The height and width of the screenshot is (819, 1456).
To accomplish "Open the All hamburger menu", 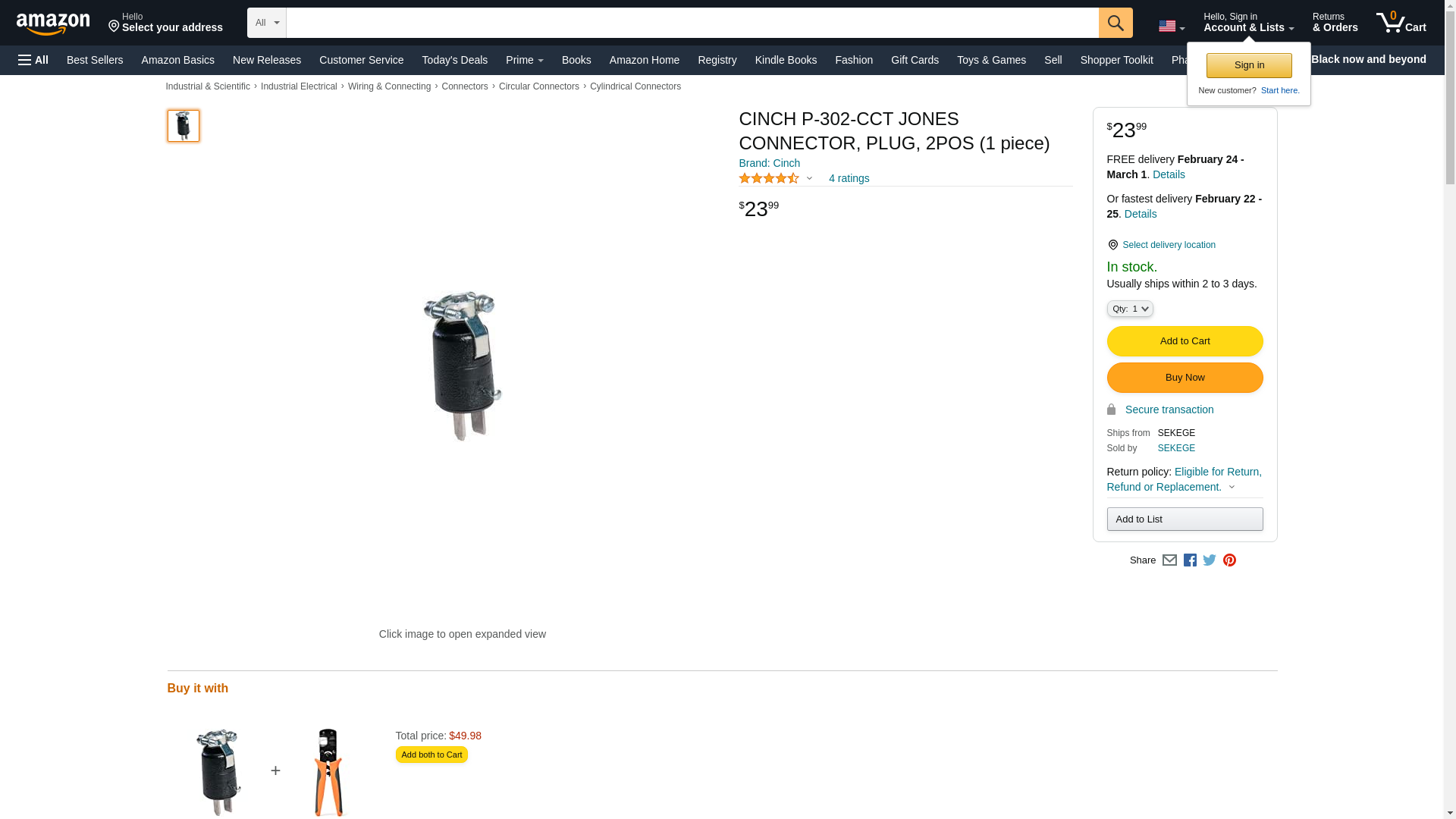I will point(33,60).
